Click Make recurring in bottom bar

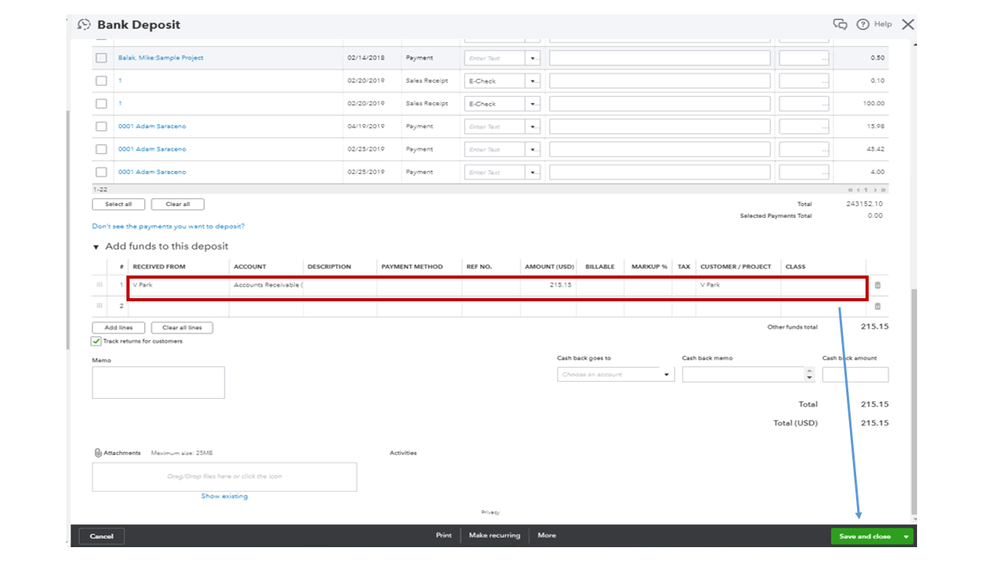point(494,535)
